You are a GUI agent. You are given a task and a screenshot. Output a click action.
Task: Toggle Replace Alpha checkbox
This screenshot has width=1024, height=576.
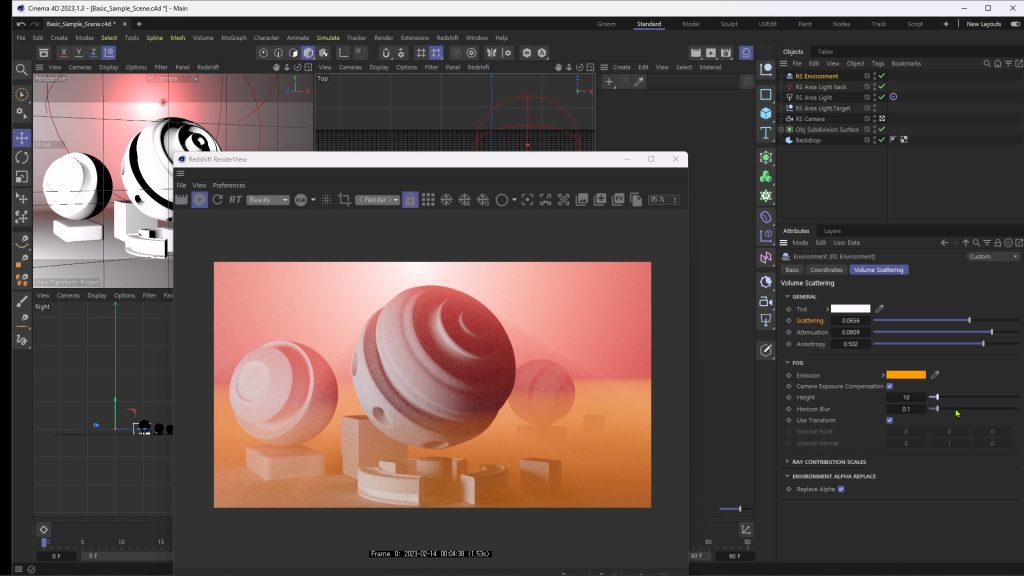[x=841, y=489]
